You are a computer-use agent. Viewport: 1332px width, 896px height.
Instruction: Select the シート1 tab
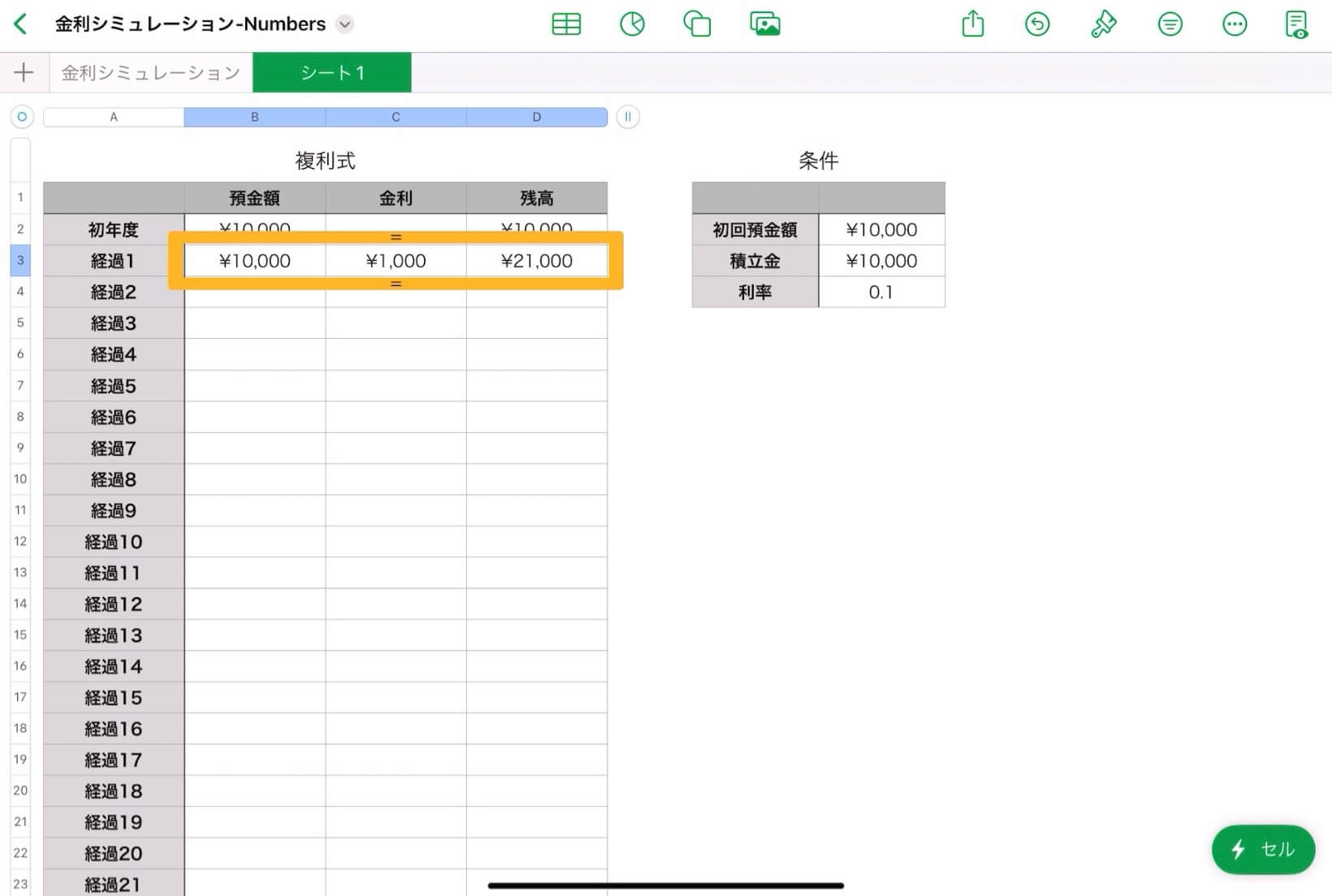point(331,72)
